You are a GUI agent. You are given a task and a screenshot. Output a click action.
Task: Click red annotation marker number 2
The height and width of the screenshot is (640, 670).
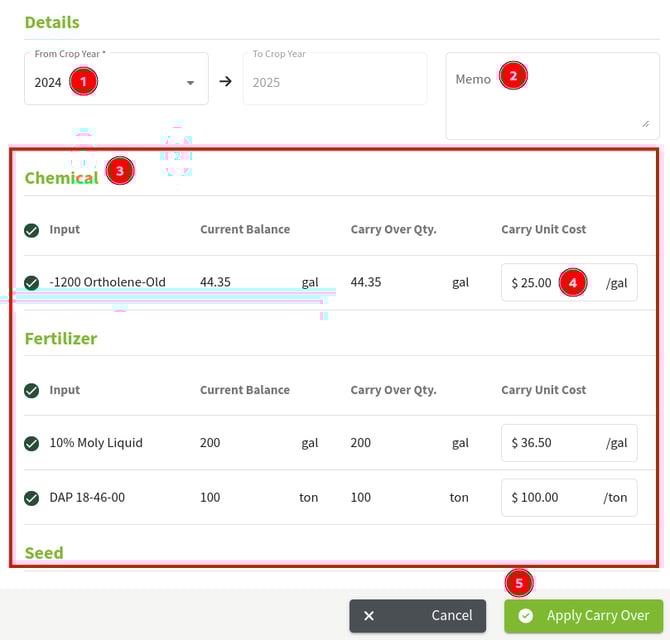tap(513, 76)
